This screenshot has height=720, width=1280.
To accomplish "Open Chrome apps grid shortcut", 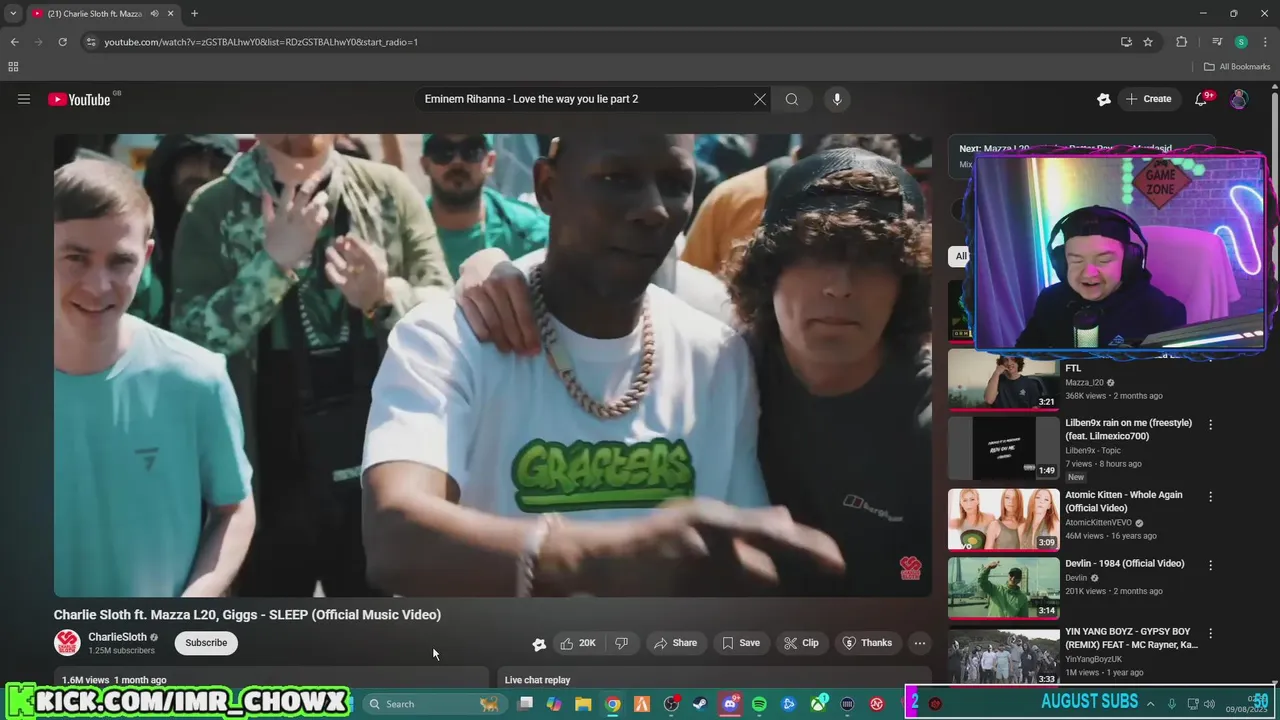I will pos(13,67).
